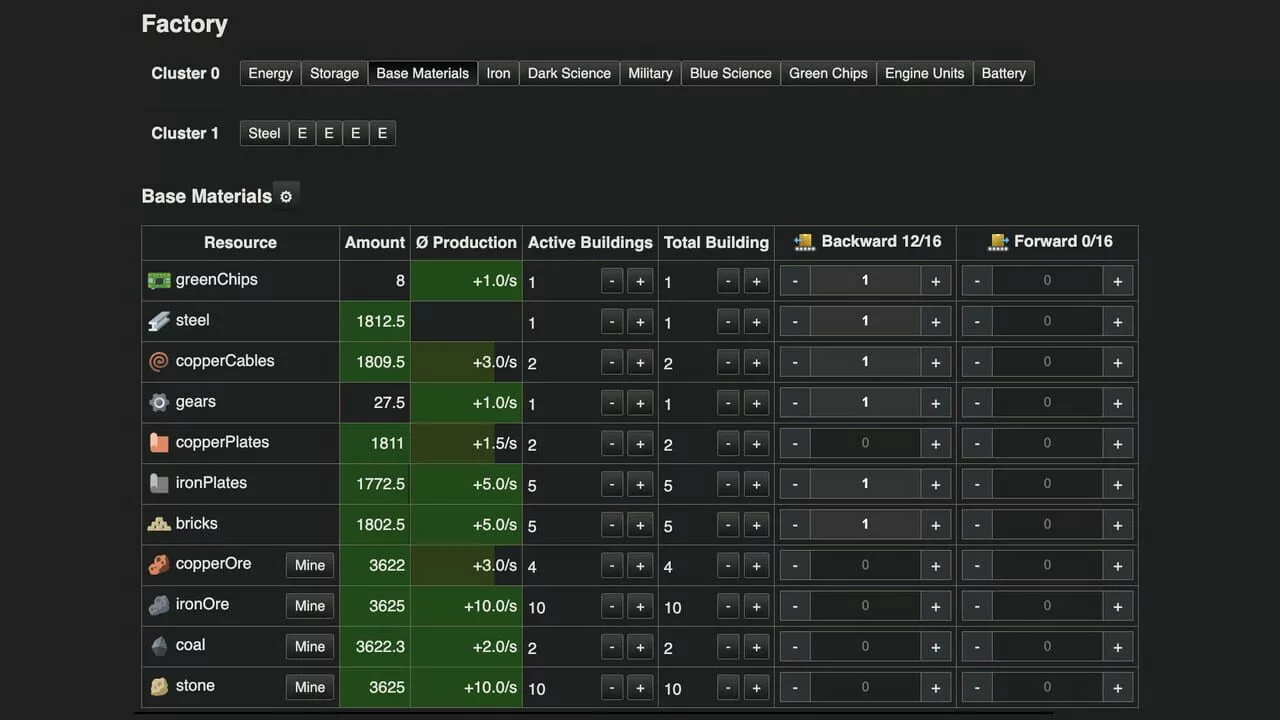
Task: Click the greenChips resource icon
Action: pyautogui.click(x=159, y=280)
